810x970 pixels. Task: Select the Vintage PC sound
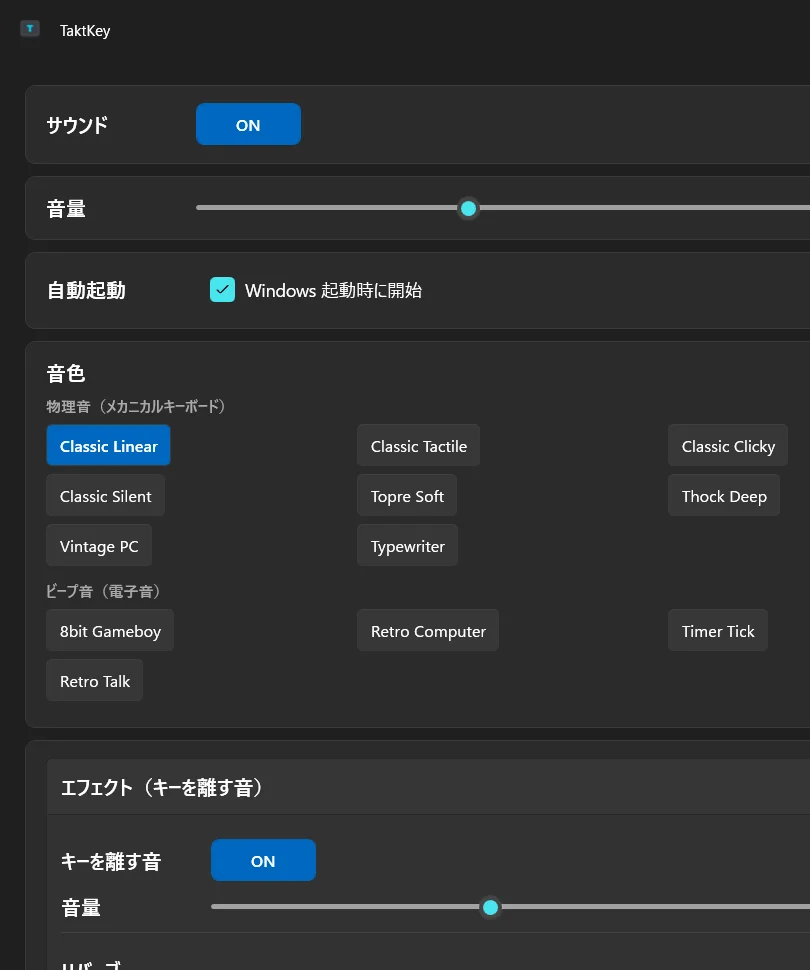(99, 546)
